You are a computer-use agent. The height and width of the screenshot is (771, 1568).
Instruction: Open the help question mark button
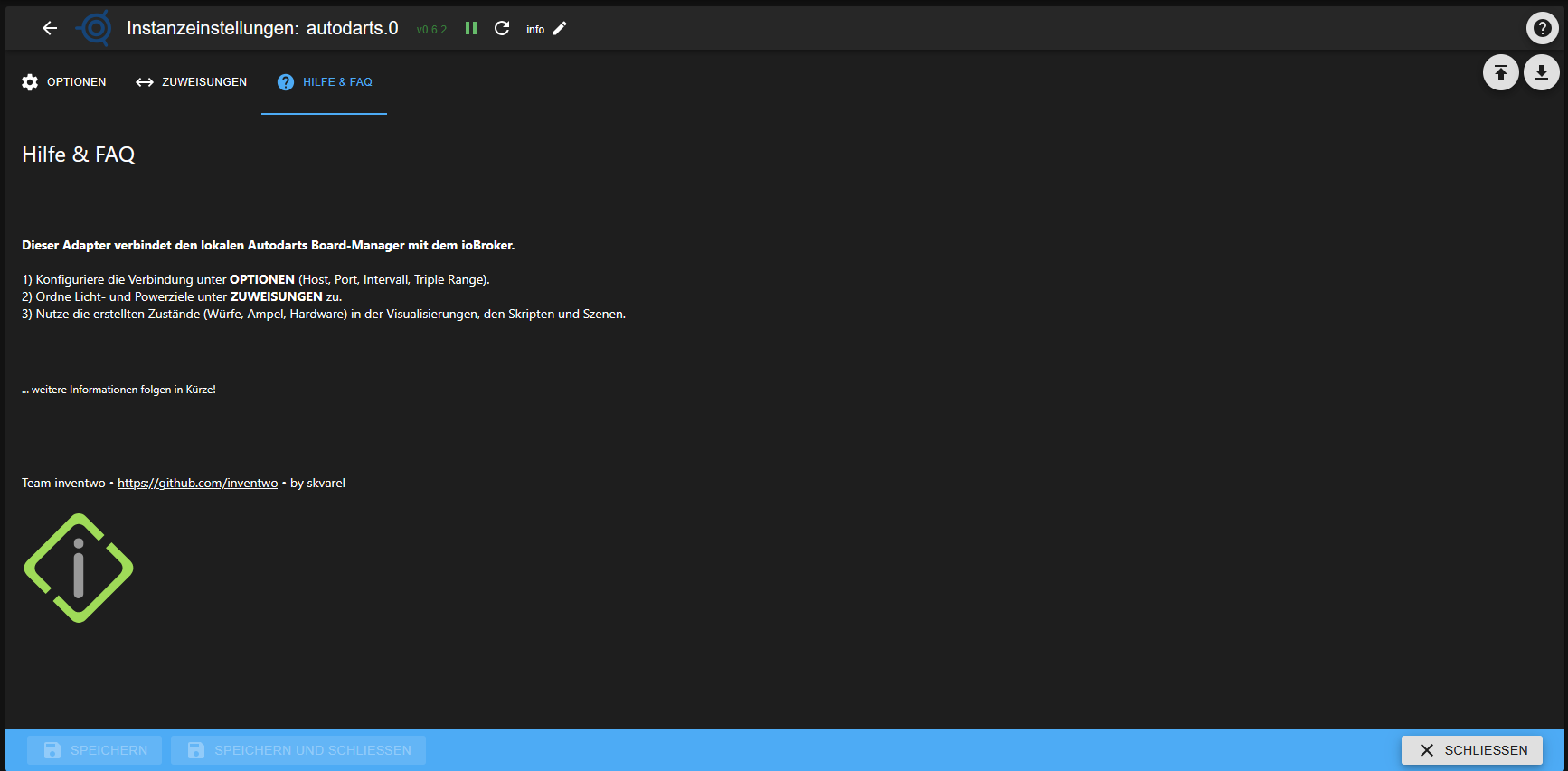(1542, 28)
